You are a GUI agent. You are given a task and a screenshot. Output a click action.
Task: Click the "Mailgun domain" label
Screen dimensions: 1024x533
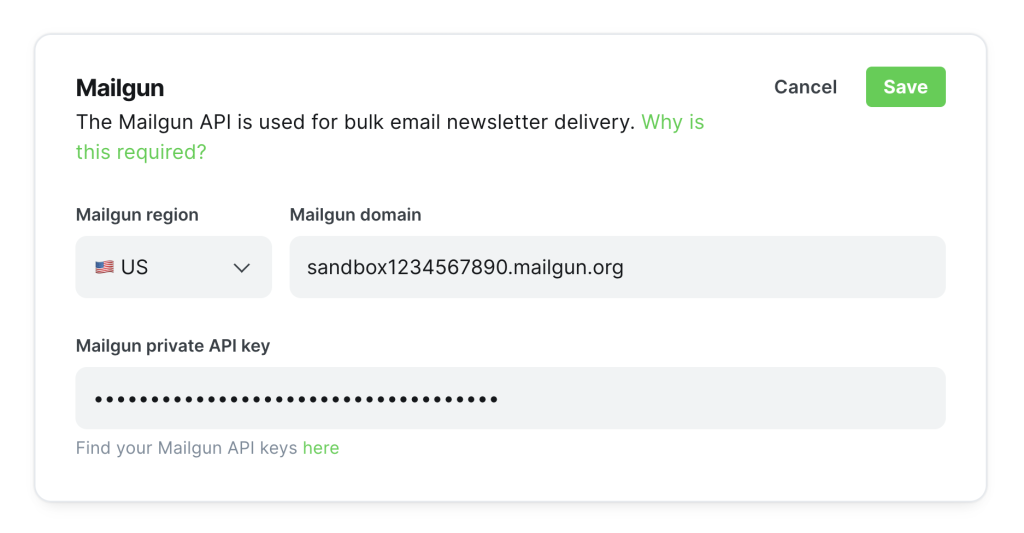pyautogui.click(x=355, y=215)
